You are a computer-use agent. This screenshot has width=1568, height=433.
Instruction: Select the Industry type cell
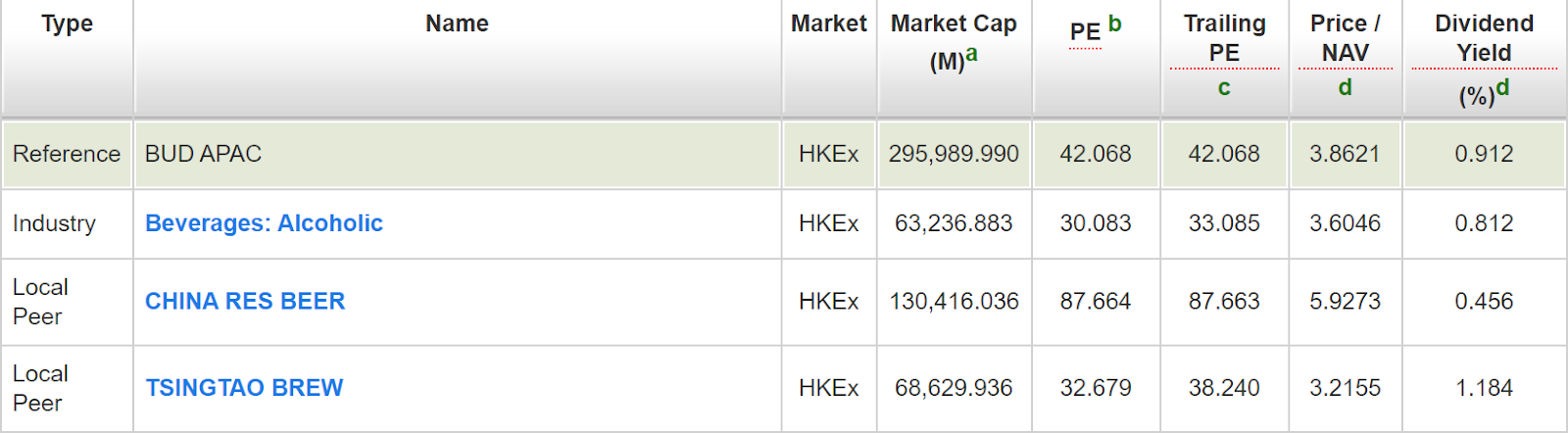click(x=67, y=223)
